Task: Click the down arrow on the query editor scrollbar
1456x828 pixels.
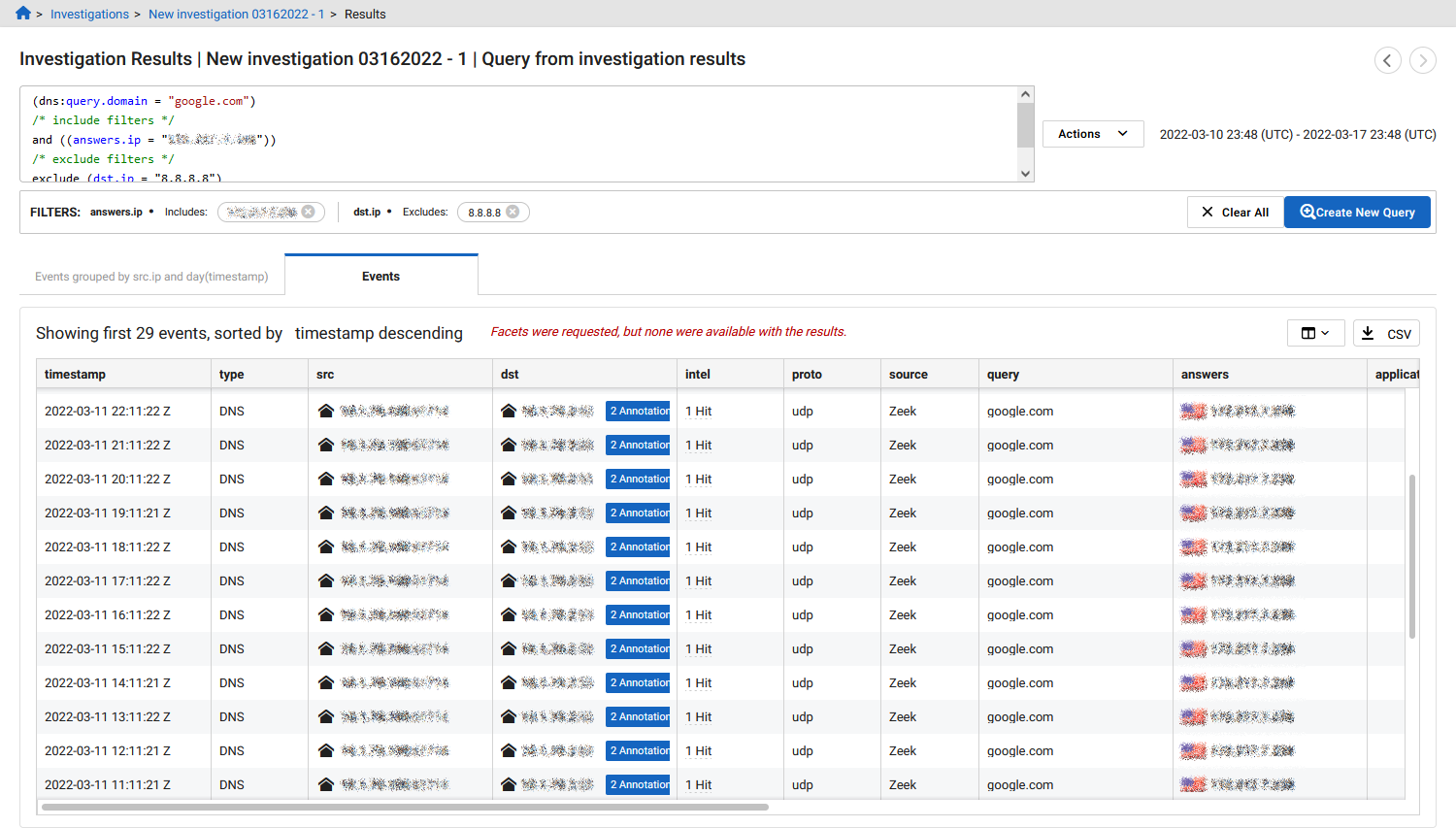Action: (x=1025, y=173)
